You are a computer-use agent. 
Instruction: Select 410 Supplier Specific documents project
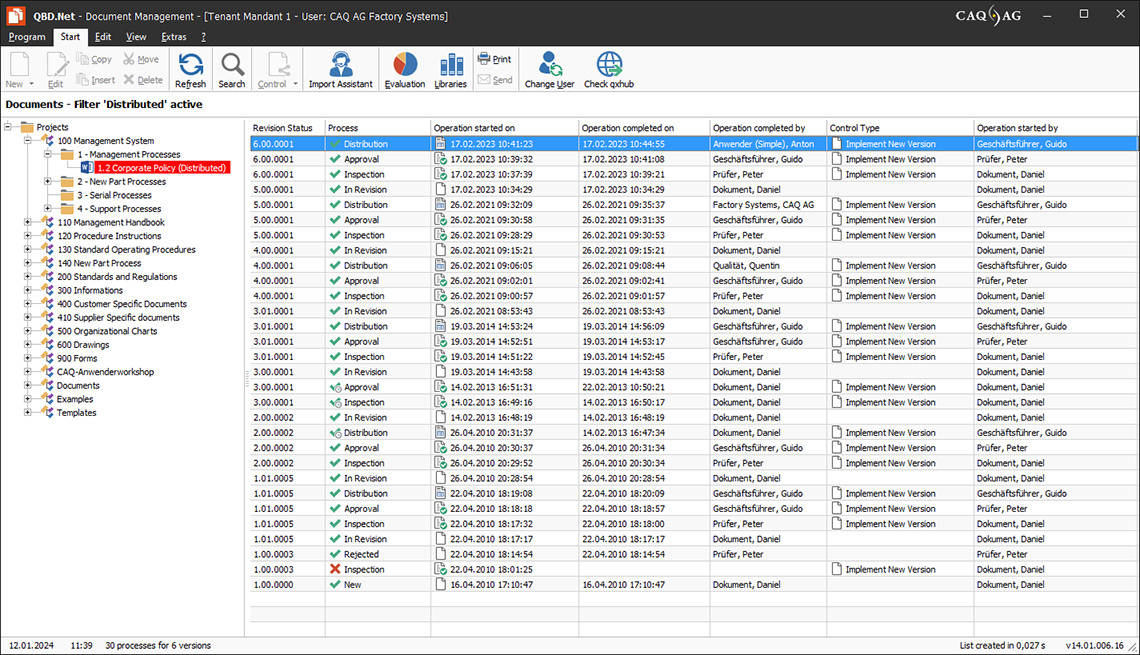pos(119,318)
